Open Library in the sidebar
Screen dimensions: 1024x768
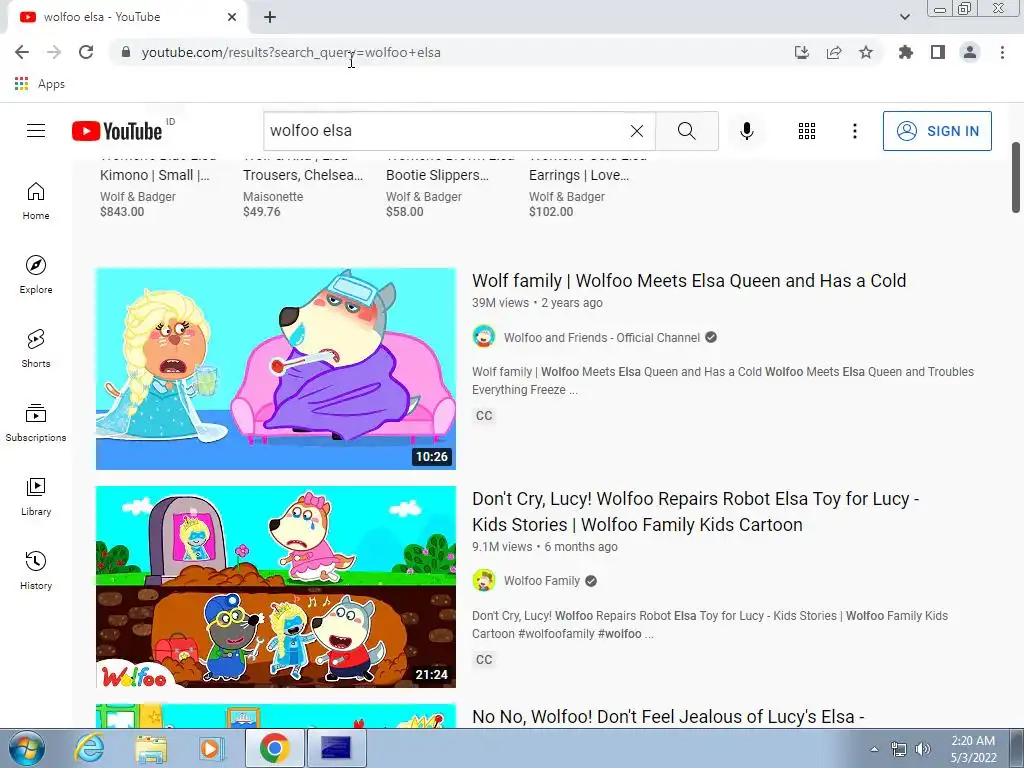(x=36, y=496)
